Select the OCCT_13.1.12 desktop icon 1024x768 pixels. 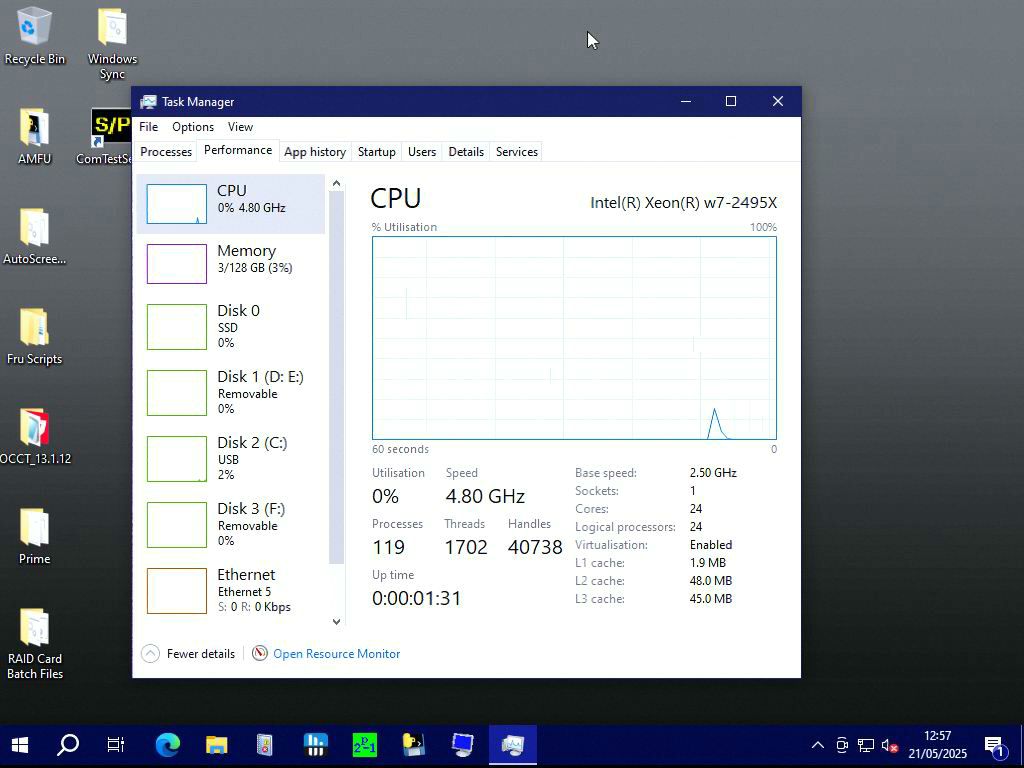pos(35,436)
